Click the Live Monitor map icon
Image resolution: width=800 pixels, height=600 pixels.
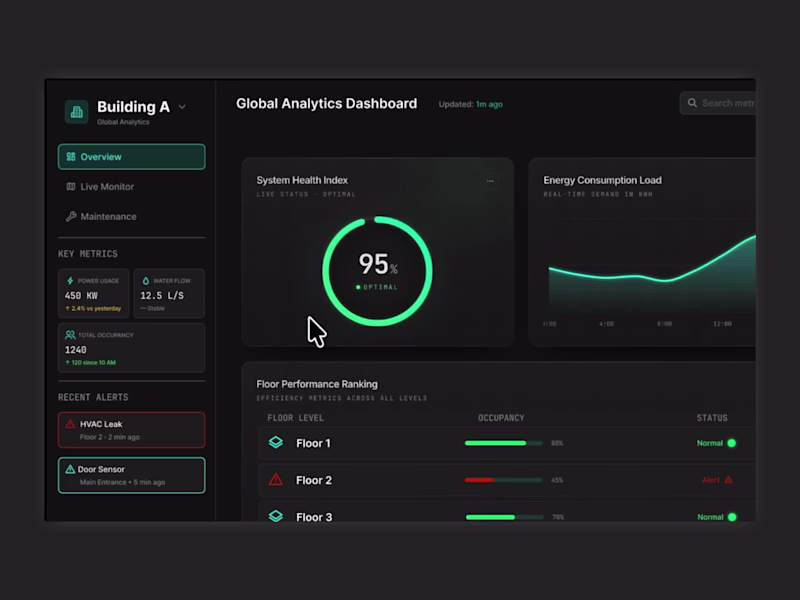click(x=71, y=187)
